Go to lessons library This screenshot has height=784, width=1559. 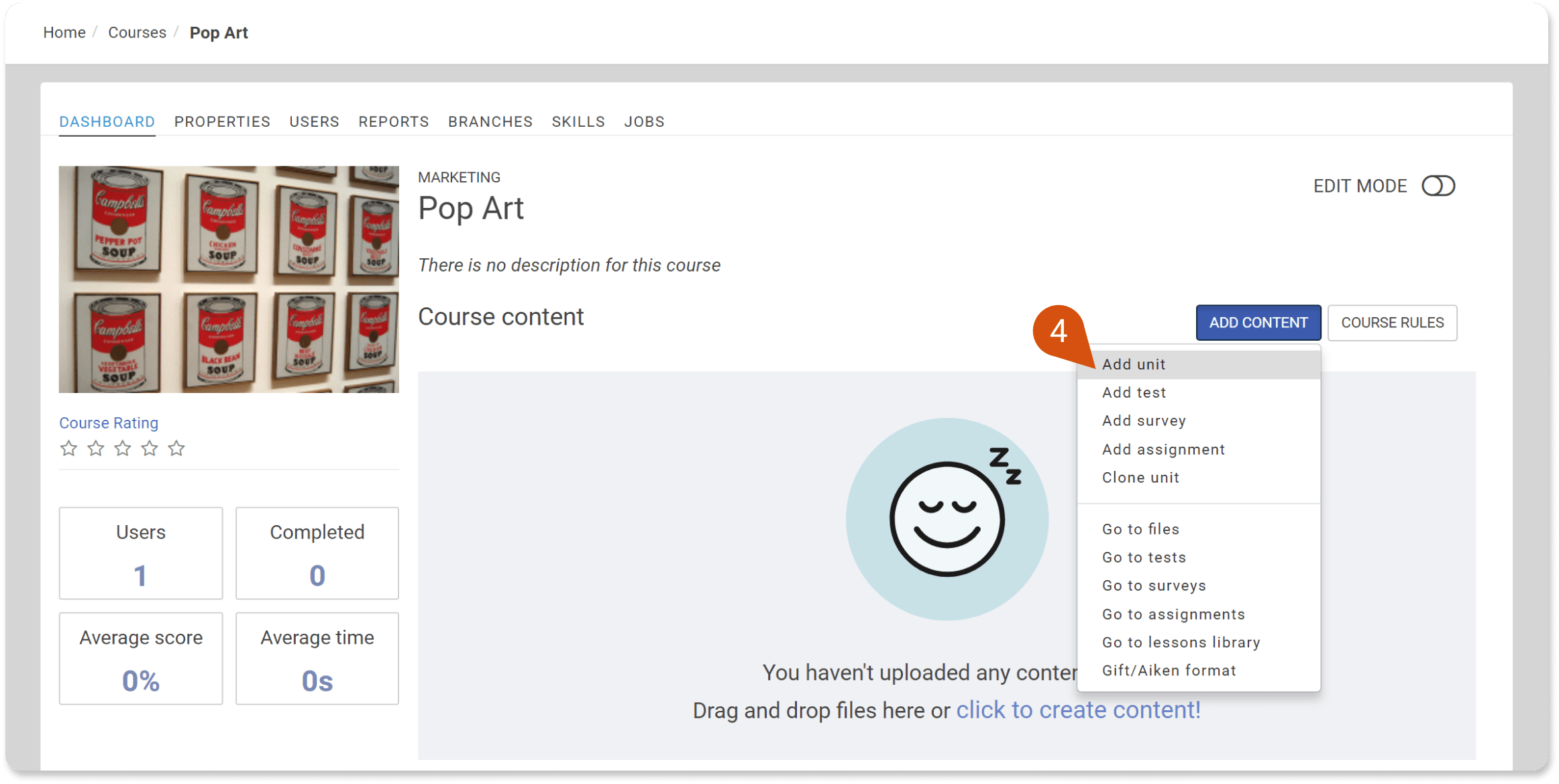pyautogui.click(x=1181, y=642)
